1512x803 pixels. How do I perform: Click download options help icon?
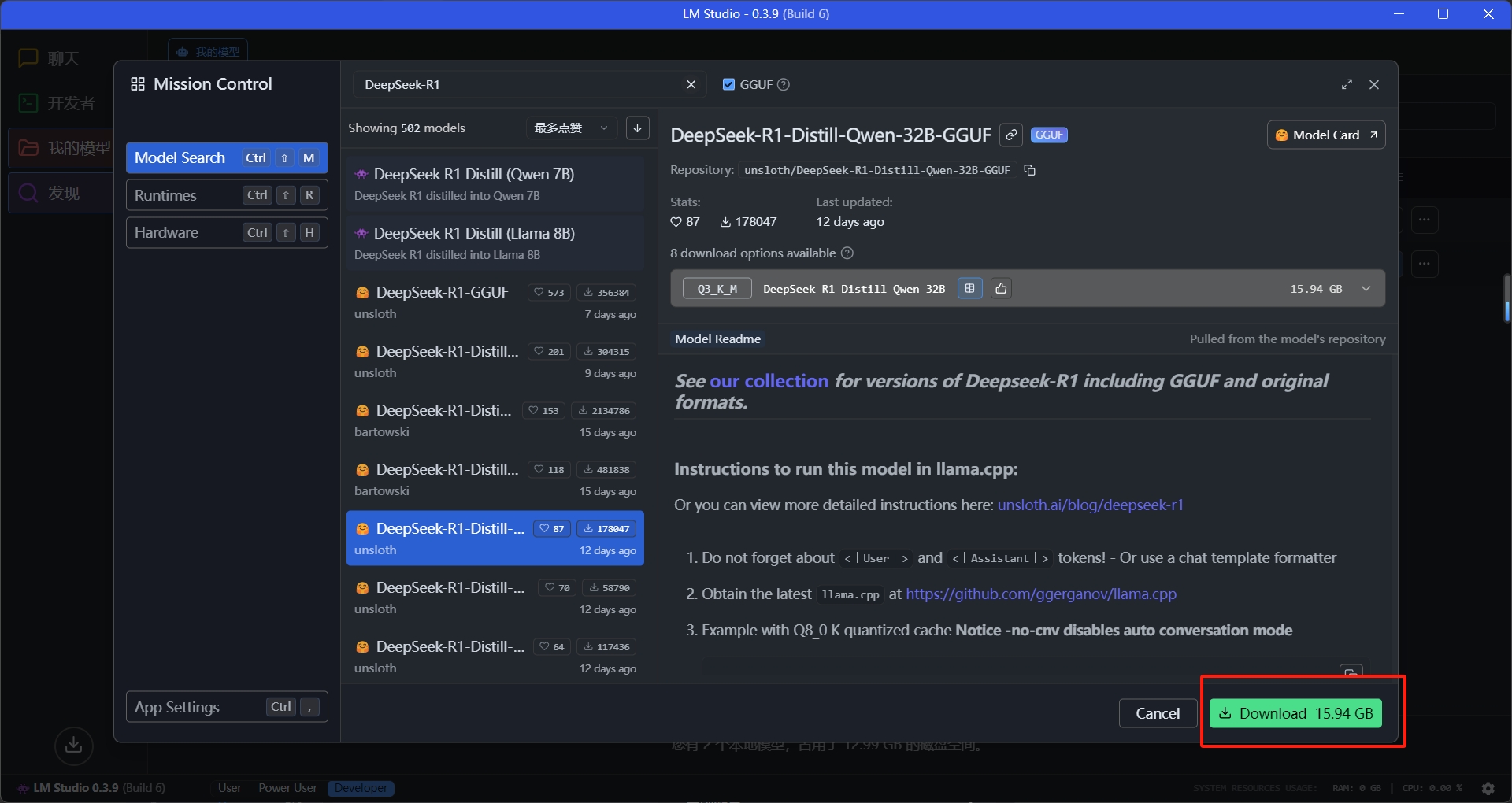tap(847, 253)
